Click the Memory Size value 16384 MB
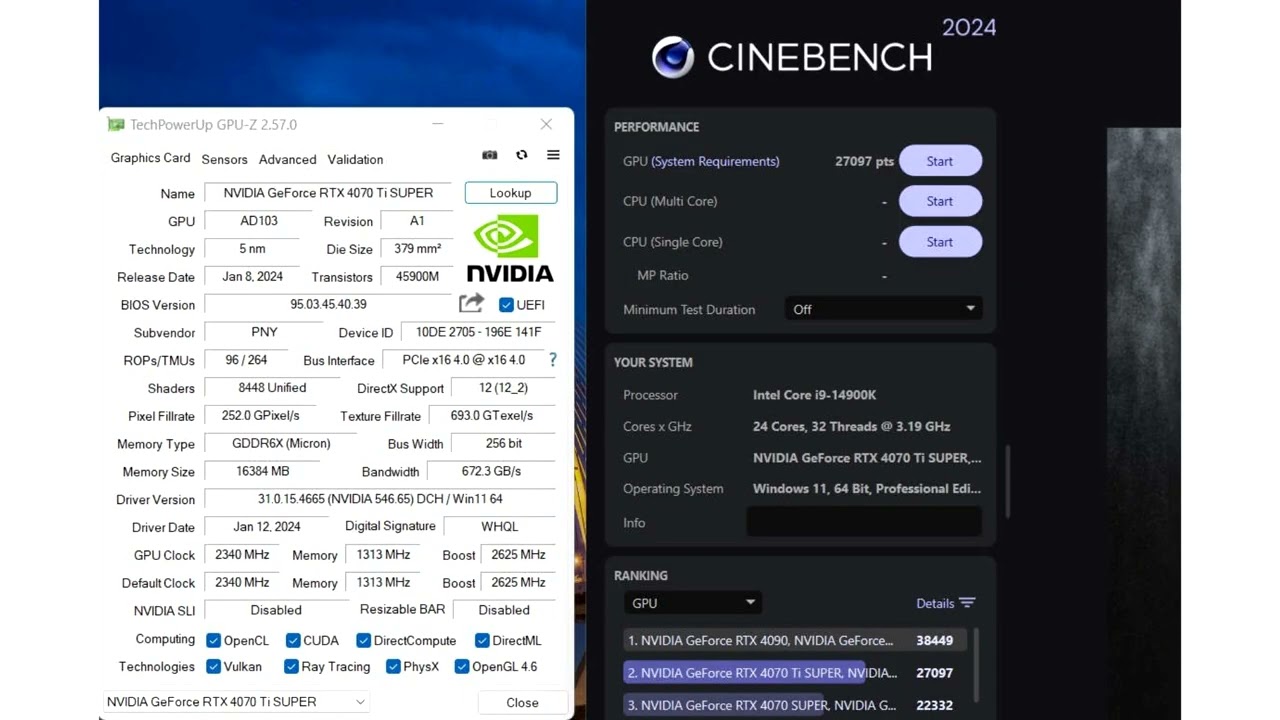This screenshot has height=720, width=1280. 262,471
